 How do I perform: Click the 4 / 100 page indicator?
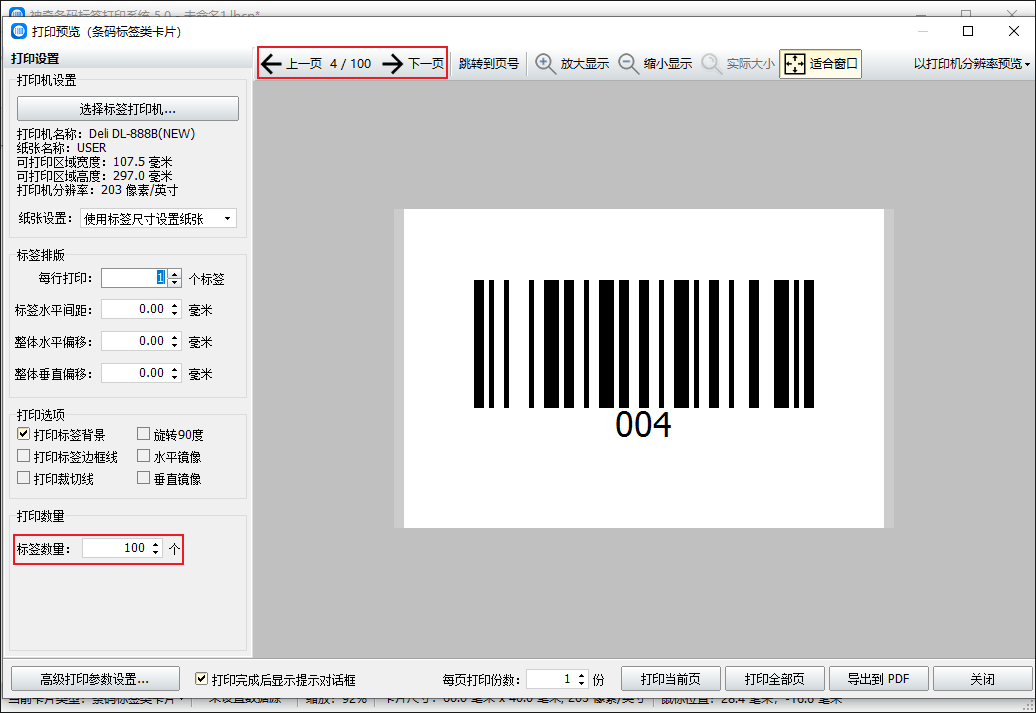tap(351, 63)
